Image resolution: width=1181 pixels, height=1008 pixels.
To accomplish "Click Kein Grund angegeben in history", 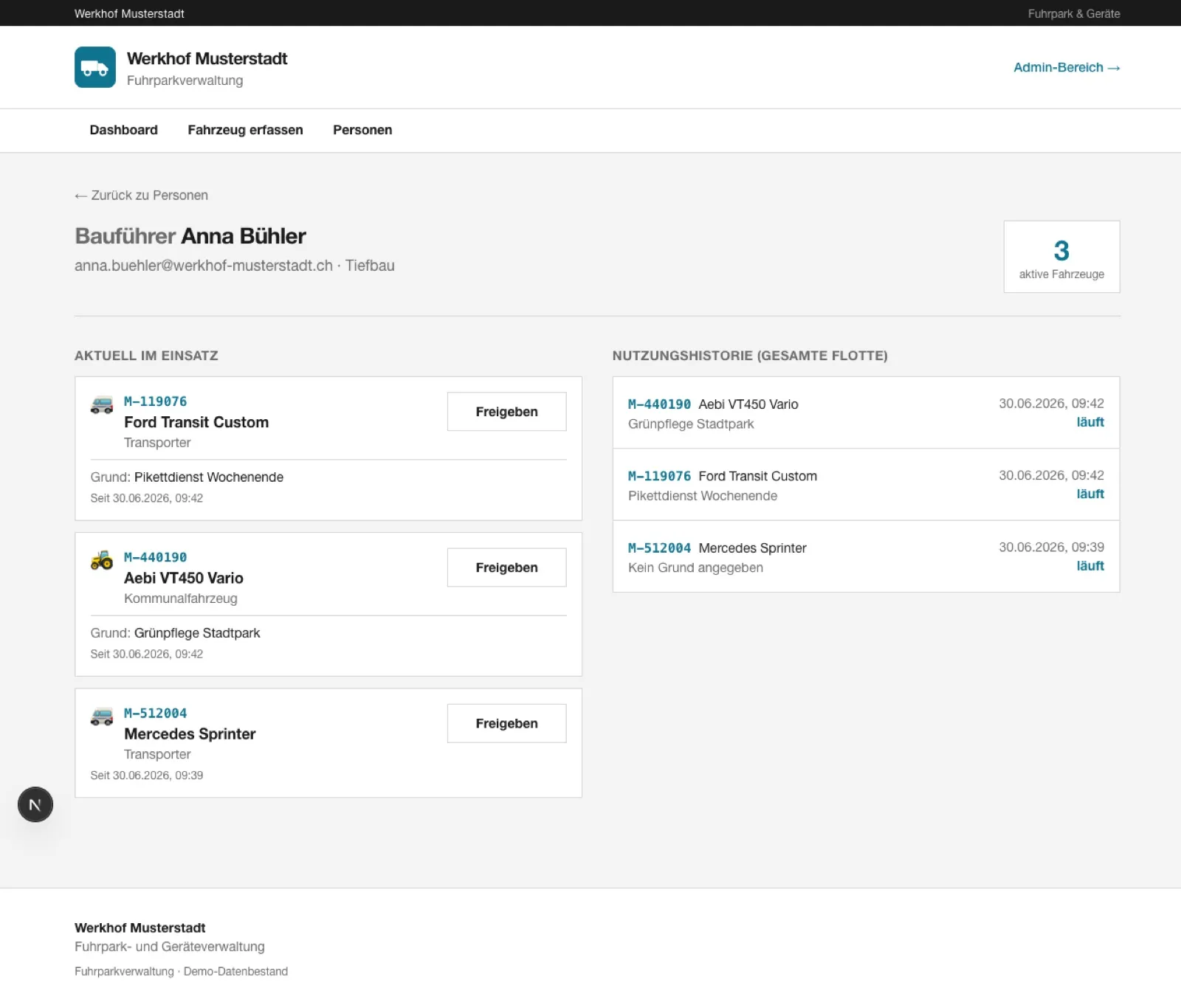I will click(x=695, y=567).
